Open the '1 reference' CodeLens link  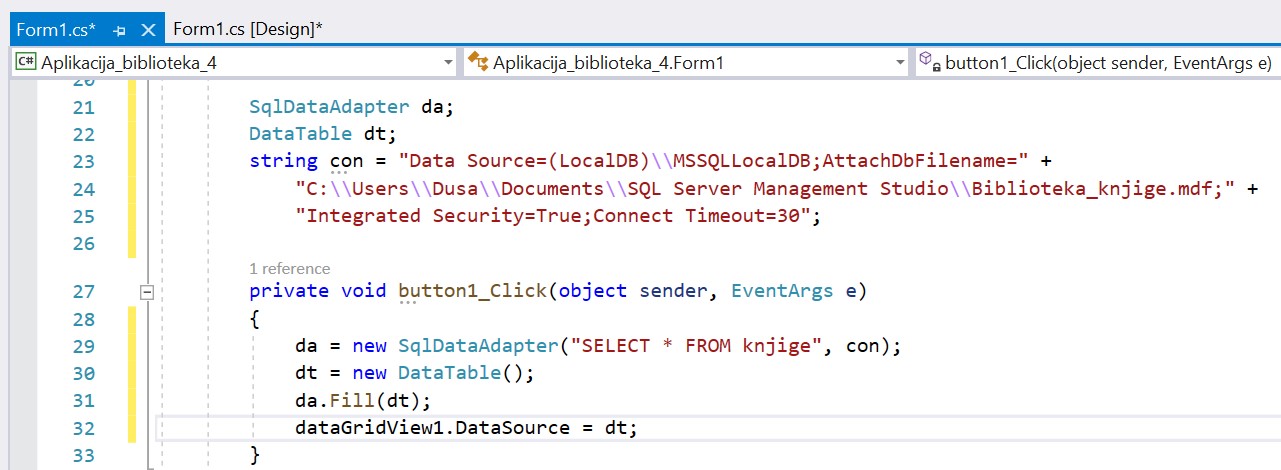click(x=289, y=268)
